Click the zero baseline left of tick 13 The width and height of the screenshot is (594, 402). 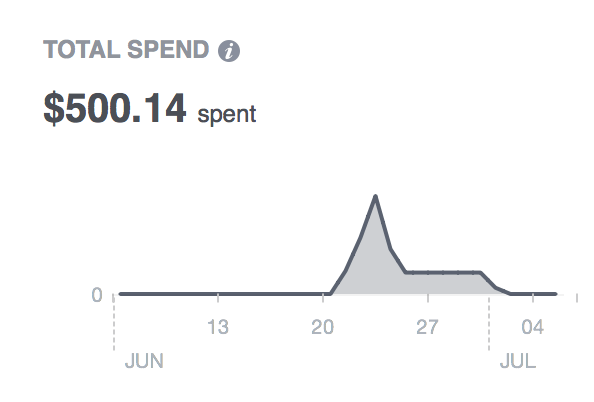pos(169,294)
